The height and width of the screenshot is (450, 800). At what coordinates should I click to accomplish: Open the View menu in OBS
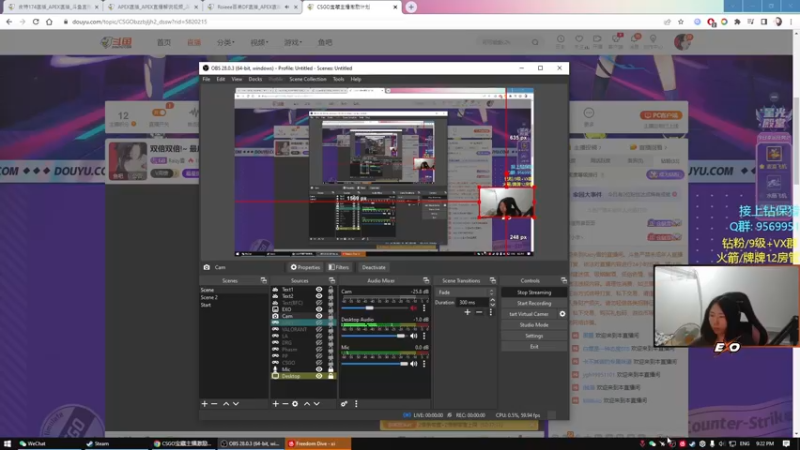[237, 79]
